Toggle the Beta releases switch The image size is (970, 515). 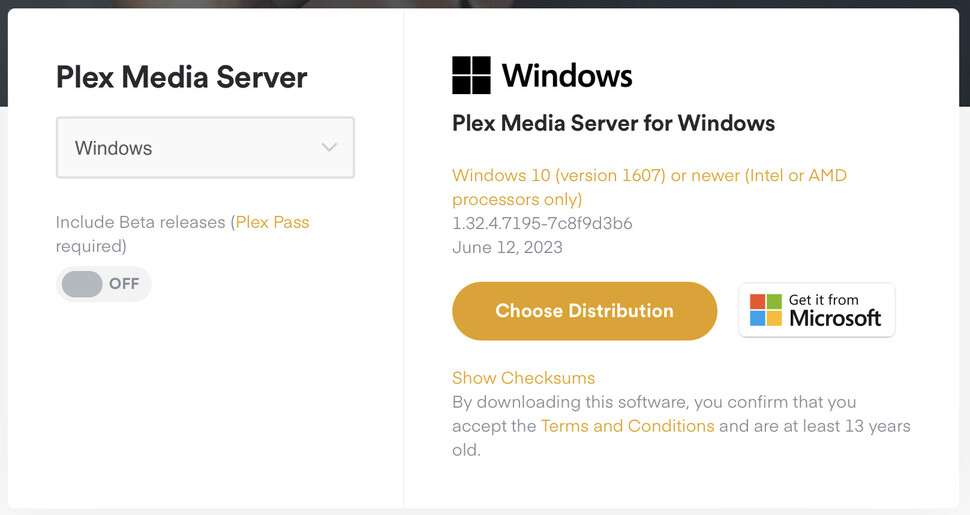tap(103, 284)
